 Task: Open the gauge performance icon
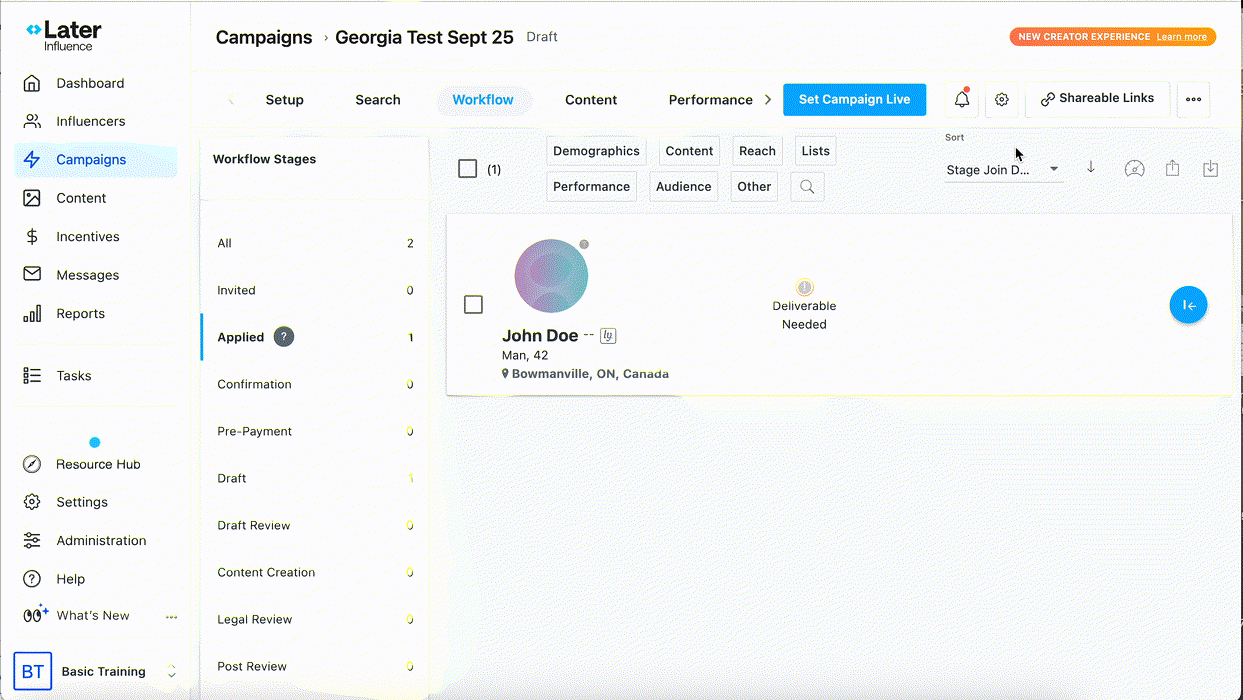pyautogui.click(x=1134, y=169)
